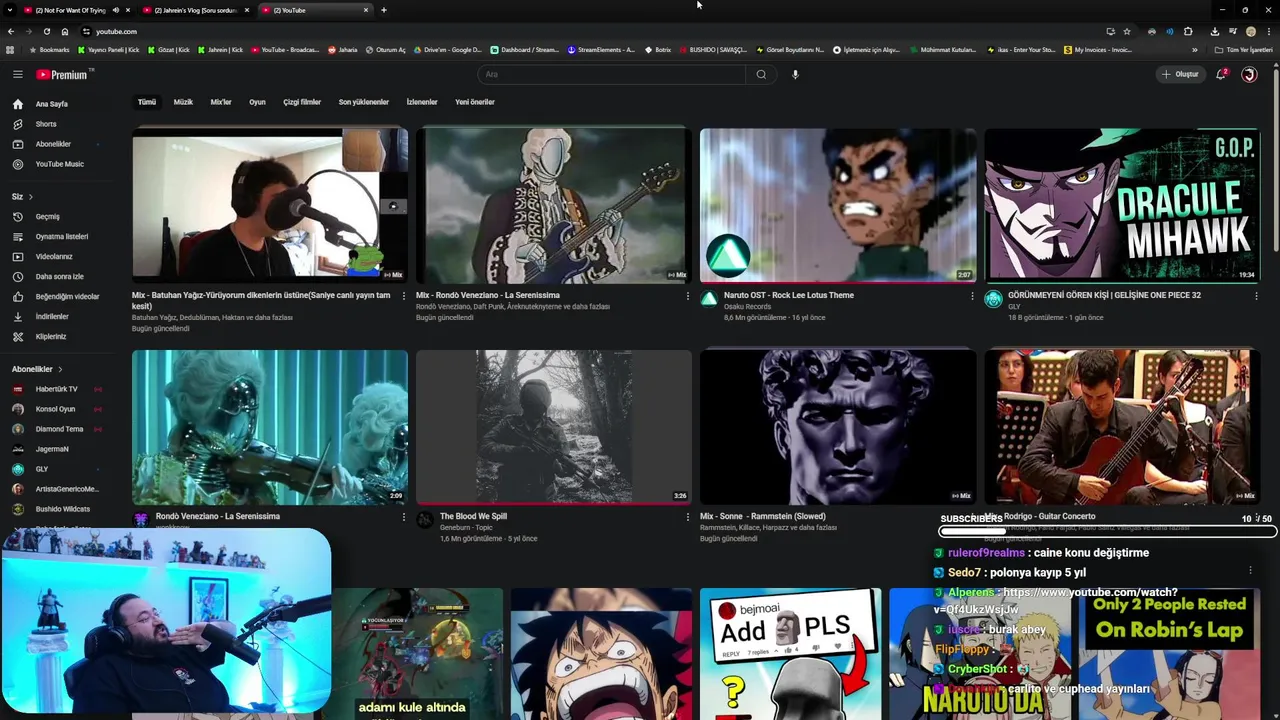Screen dimensions: 1280x720
Task: Select the Müzik filter chip
Action: (x=183, y=102)
